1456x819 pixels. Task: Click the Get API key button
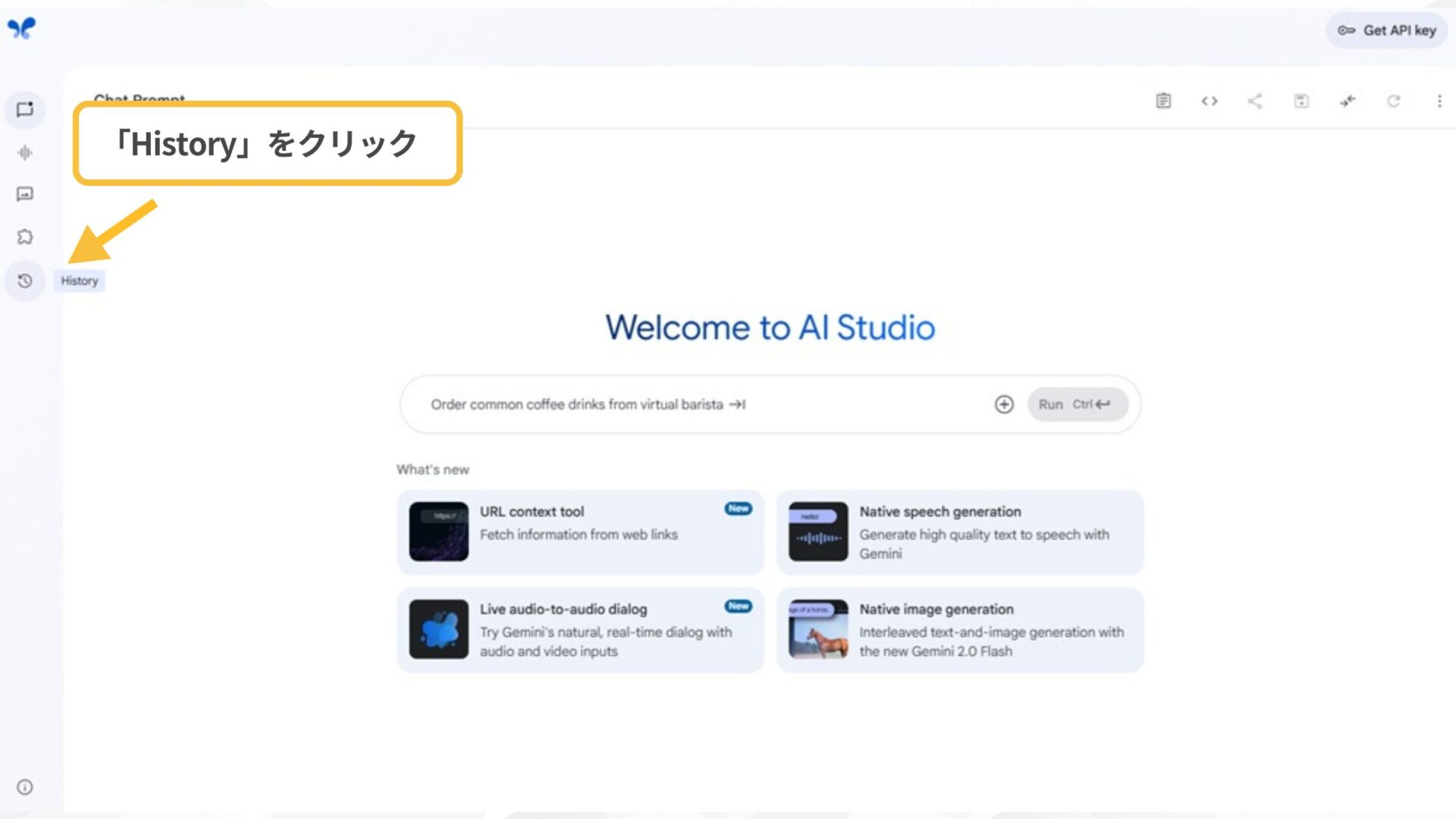(x=1386, y=30)
